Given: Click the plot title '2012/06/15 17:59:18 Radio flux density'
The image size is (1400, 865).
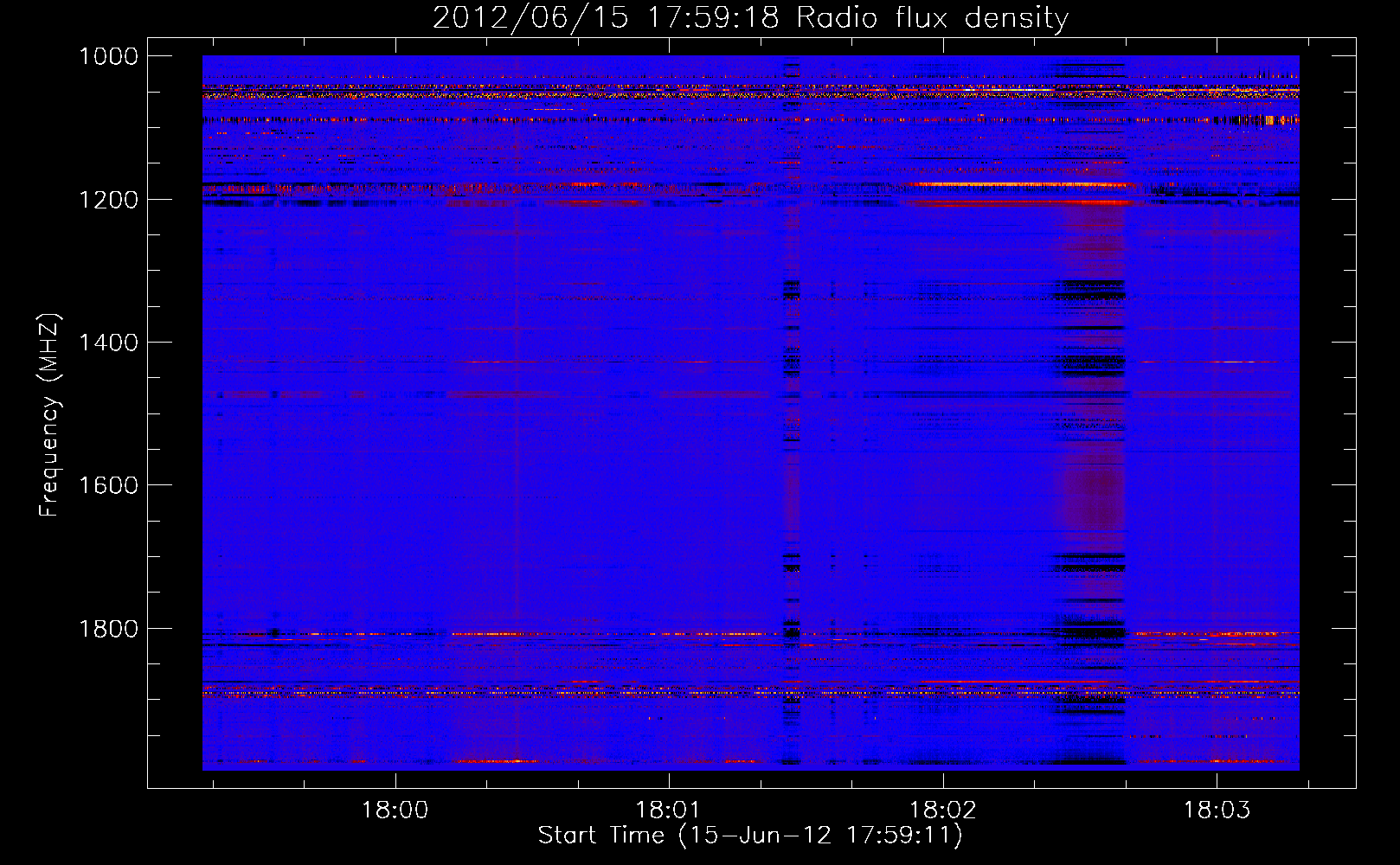Looking at the screenshot, I should (750, 18).
